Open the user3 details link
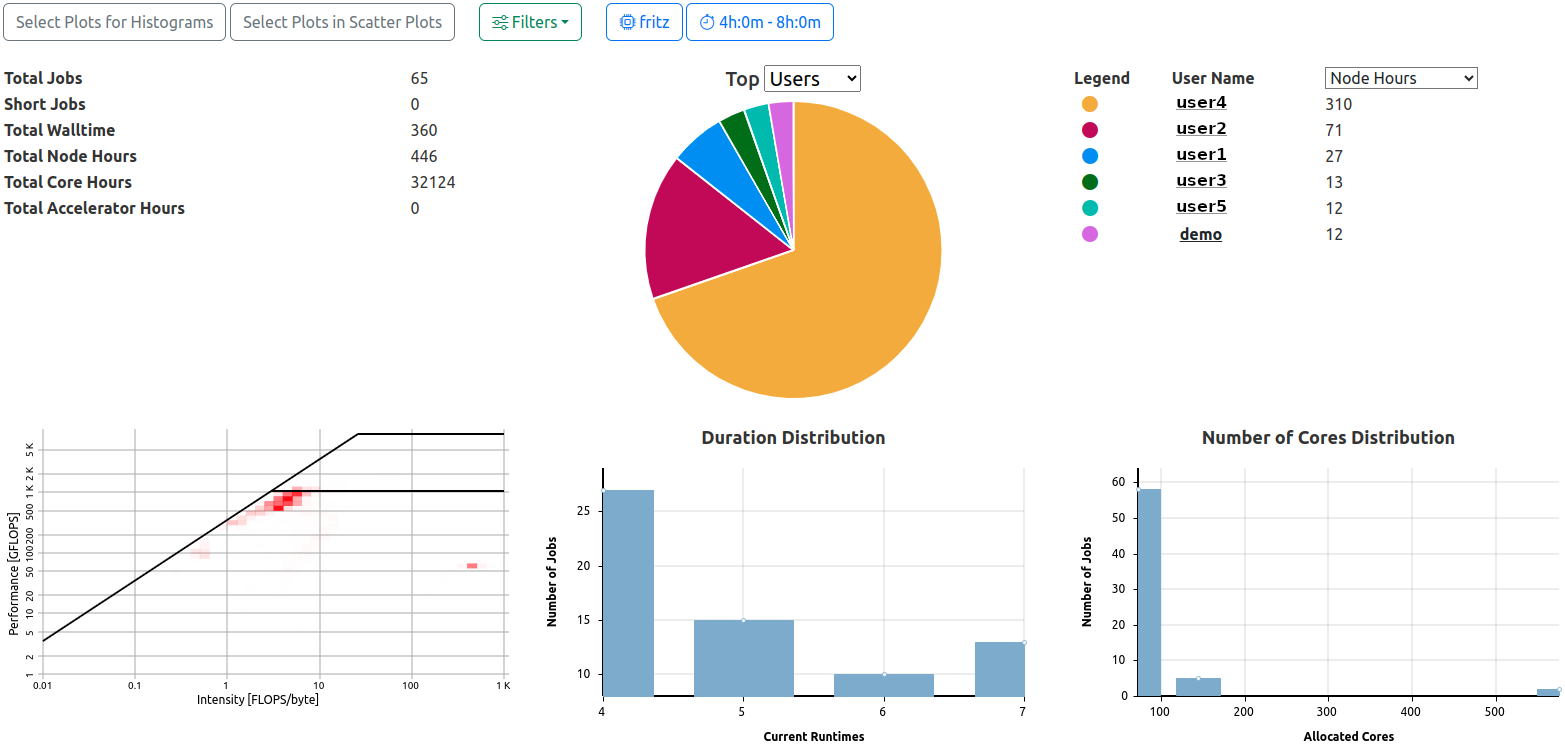1565x744 pixels. pos(1200,180)
